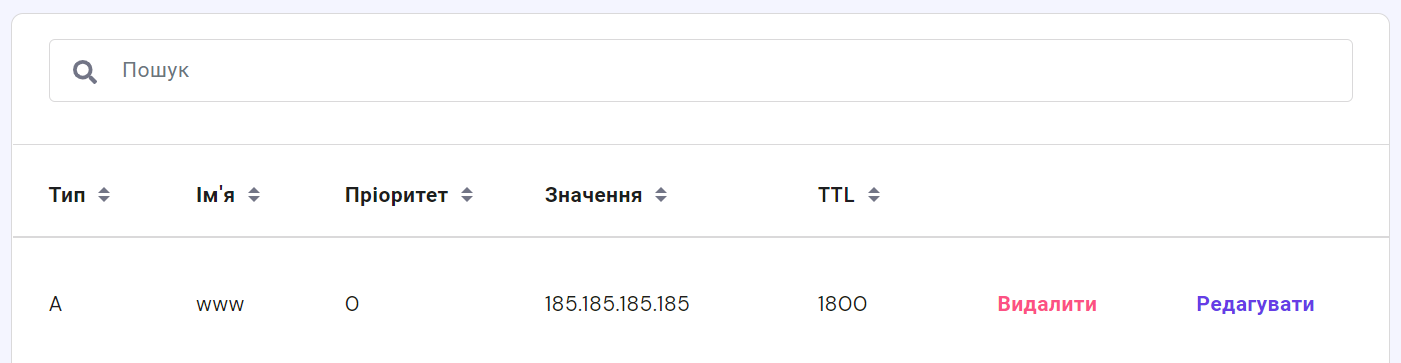
Task: Sort records via Значення arrow icon
Action: 660,195
